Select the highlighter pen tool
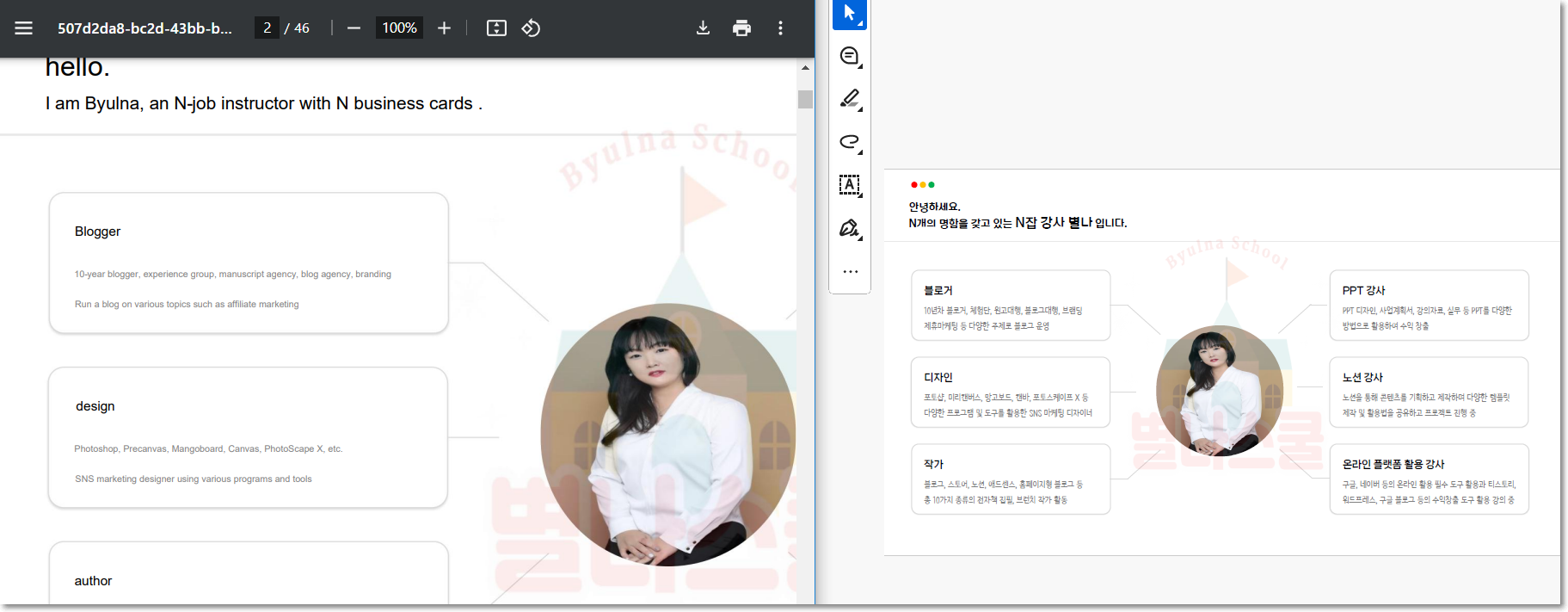The width and height of the screenshot is (1568, 612). click(x=850, y=99)
